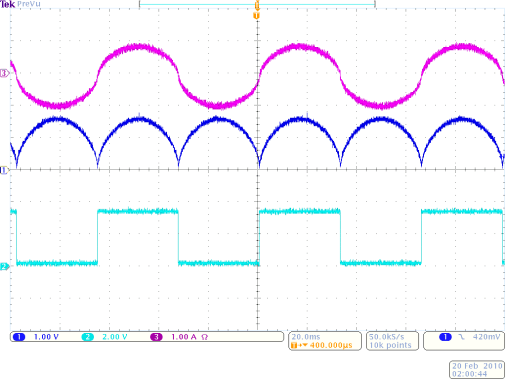Click the PreVu acquisition status label
This screenshot has width=506, height=380.
pos(29,4)
